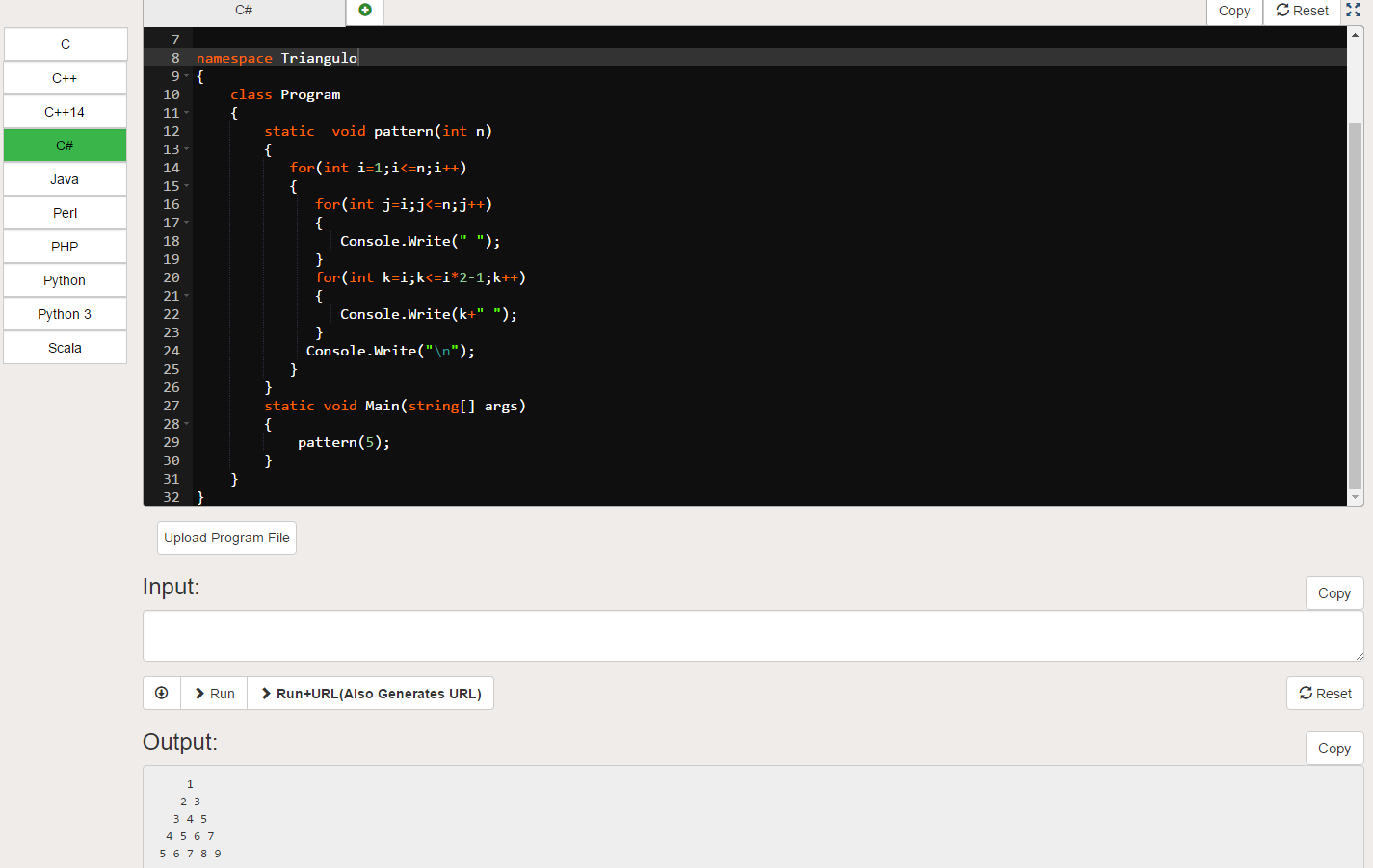1373x868 pixels.
Task: Open a new code tab with green plus icon
Action: point(364,10)
